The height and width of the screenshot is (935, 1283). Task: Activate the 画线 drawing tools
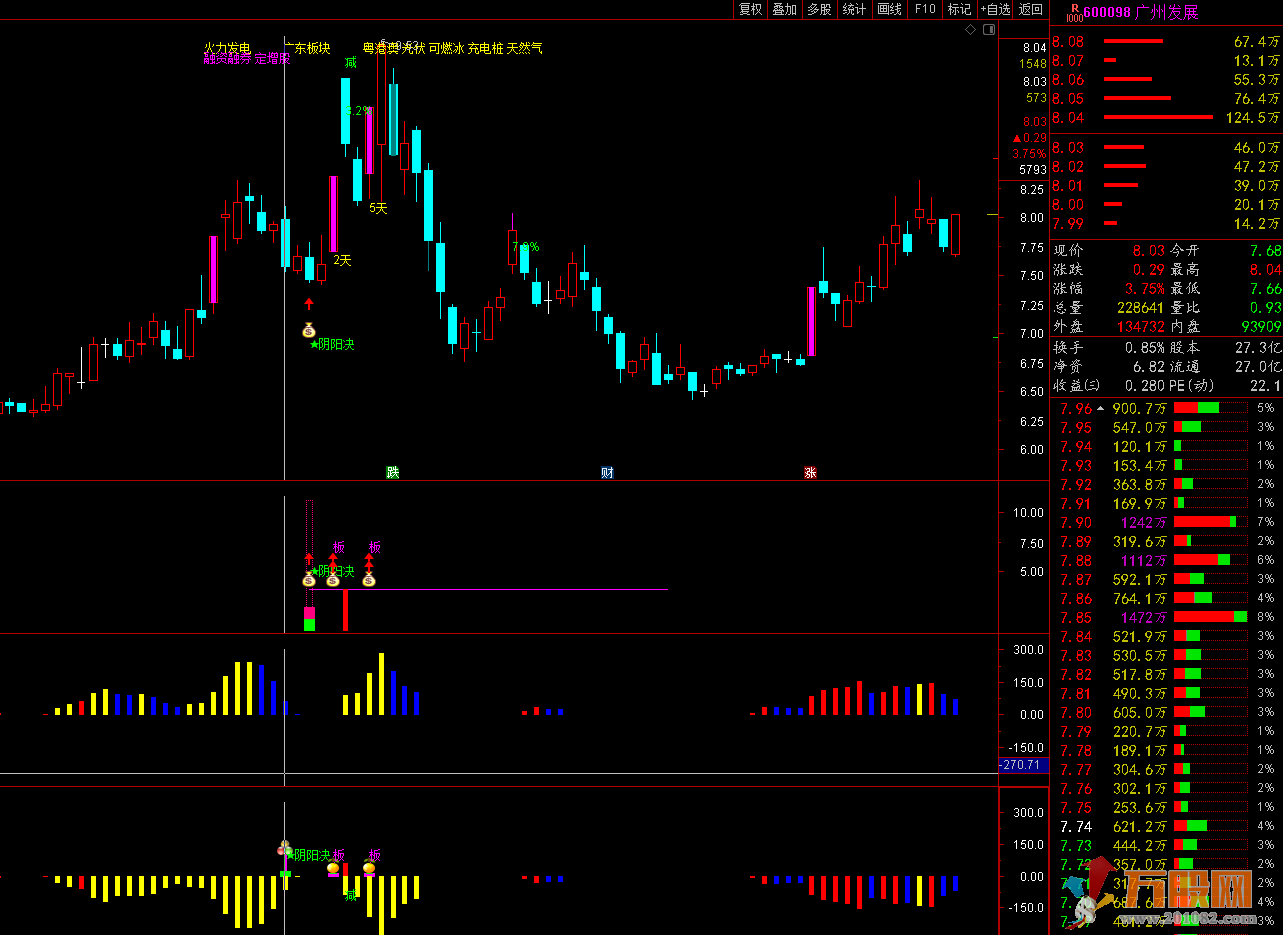(x=889, y=9)
